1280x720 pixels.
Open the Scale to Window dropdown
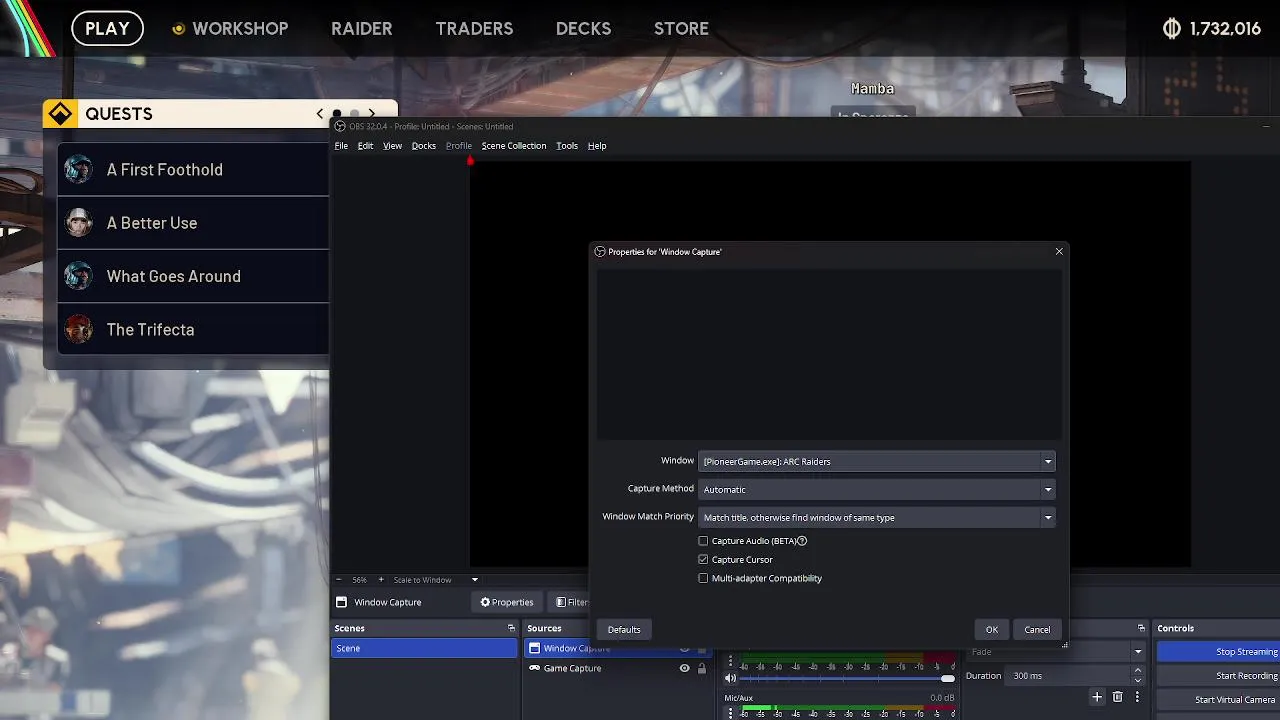tap(435, 580)
